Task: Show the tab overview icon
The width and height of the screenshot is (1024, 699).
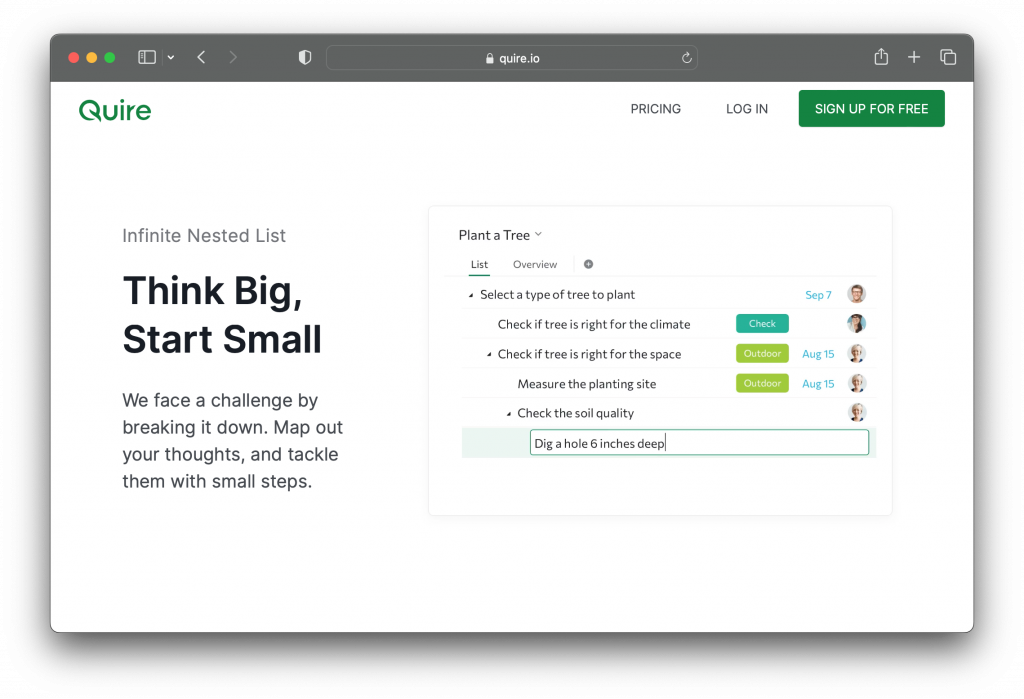Action: click(x=948, y=57)
